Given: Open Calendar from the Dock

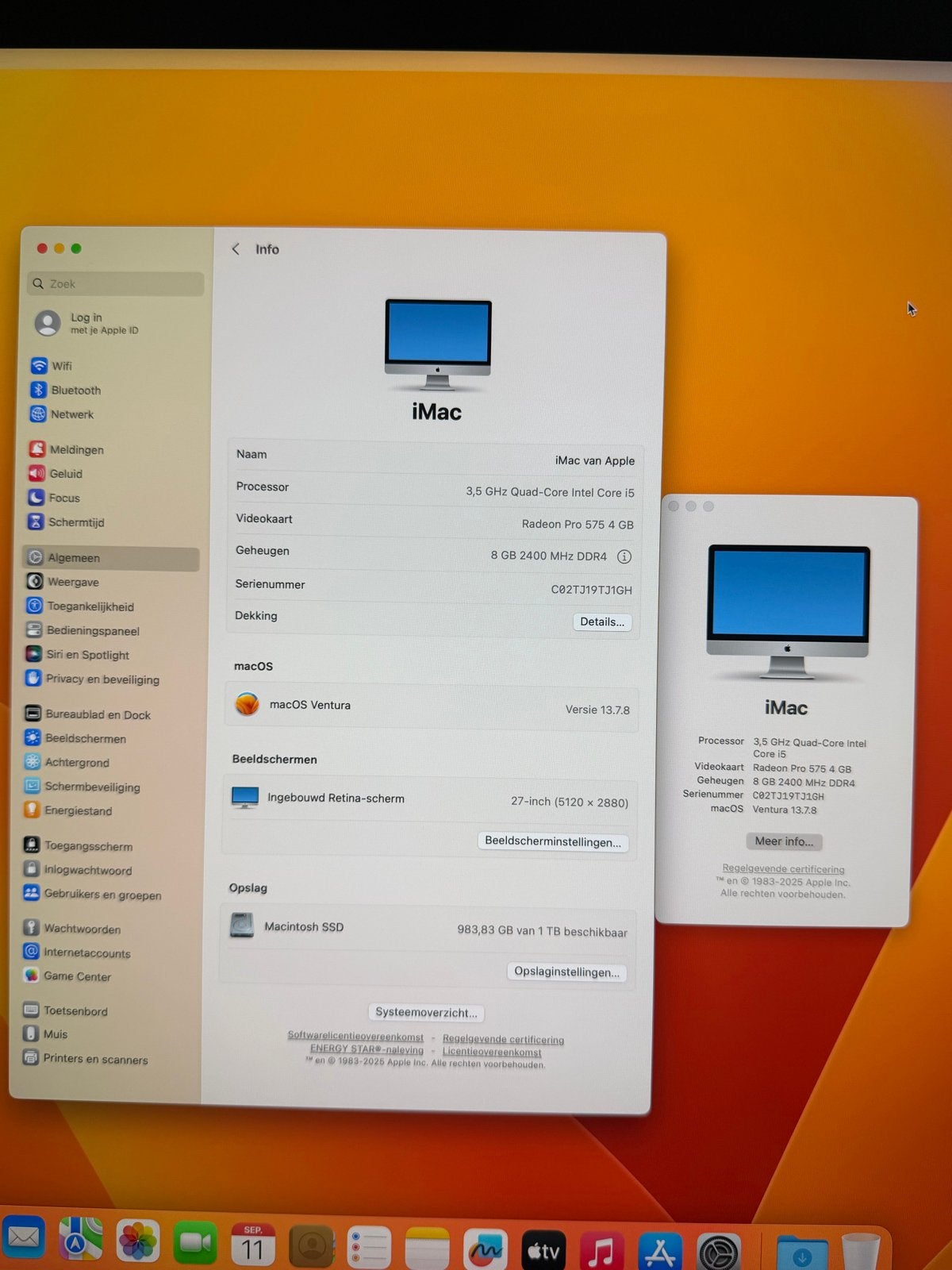Looking at the screenshot, I should [x=253, y=1245].
